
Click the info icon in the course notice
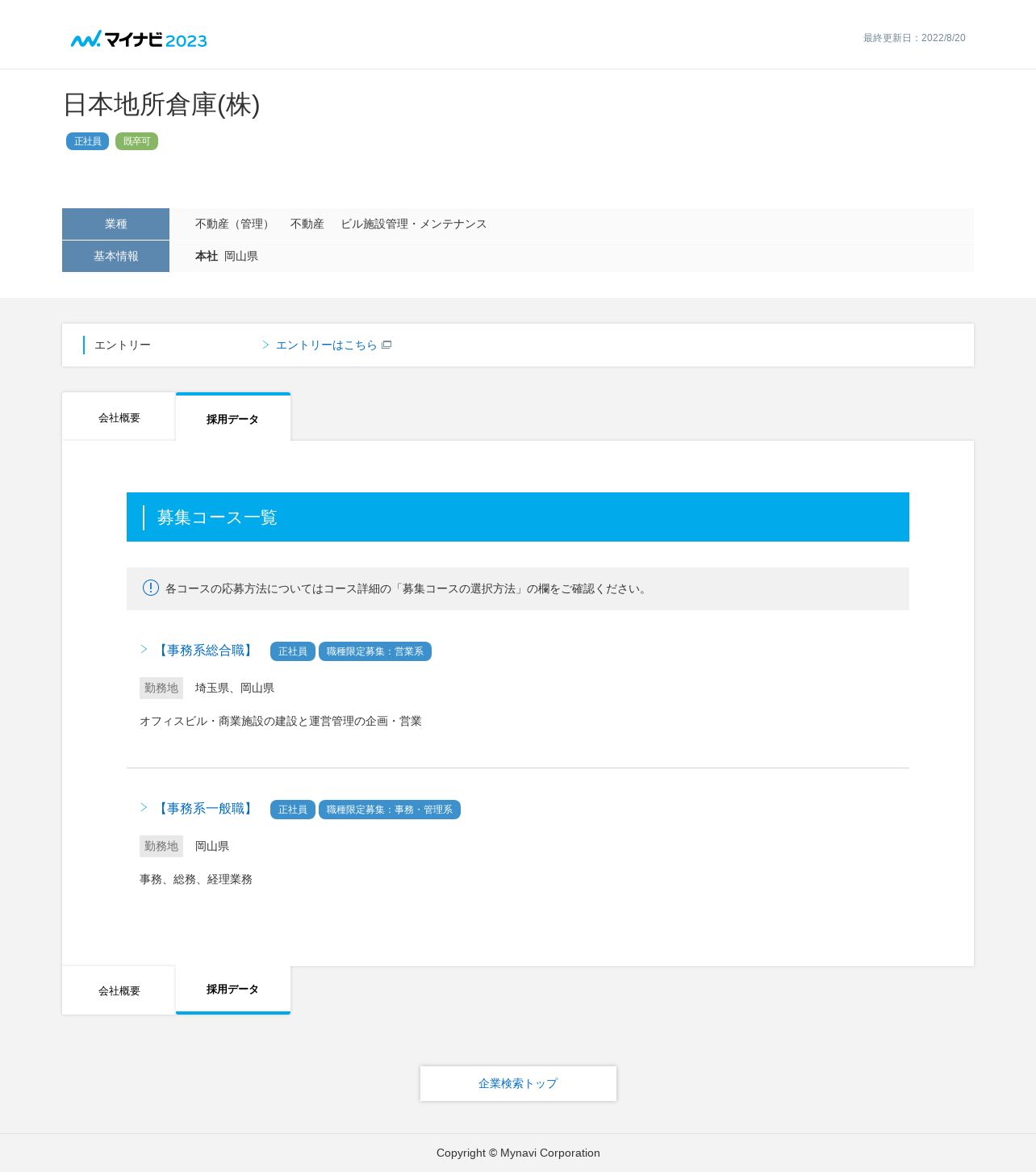click(x=151, y=588)
